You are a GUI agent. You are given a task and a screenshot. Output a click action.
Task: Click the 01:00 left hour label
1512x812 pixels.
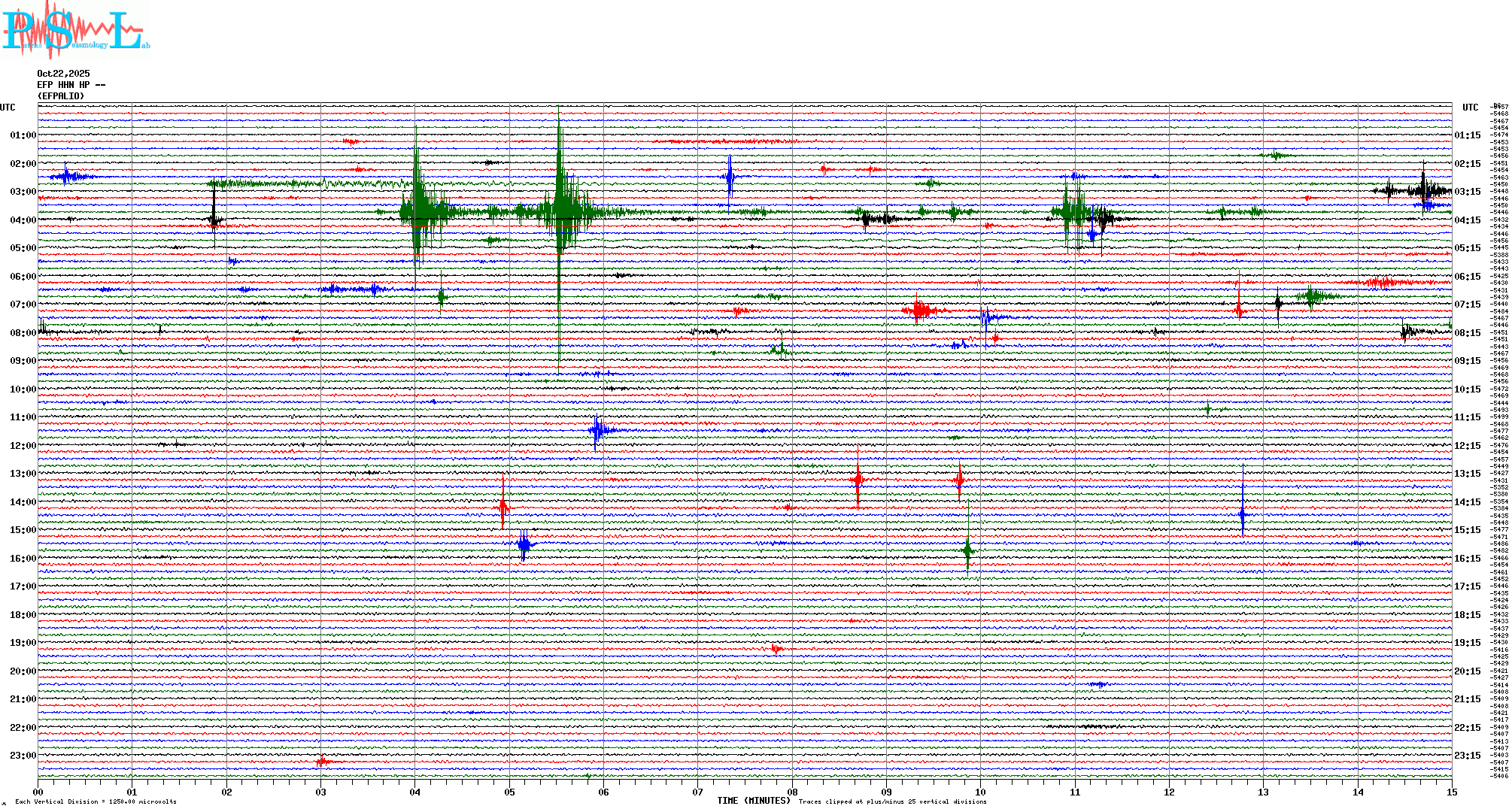(23, 135)
